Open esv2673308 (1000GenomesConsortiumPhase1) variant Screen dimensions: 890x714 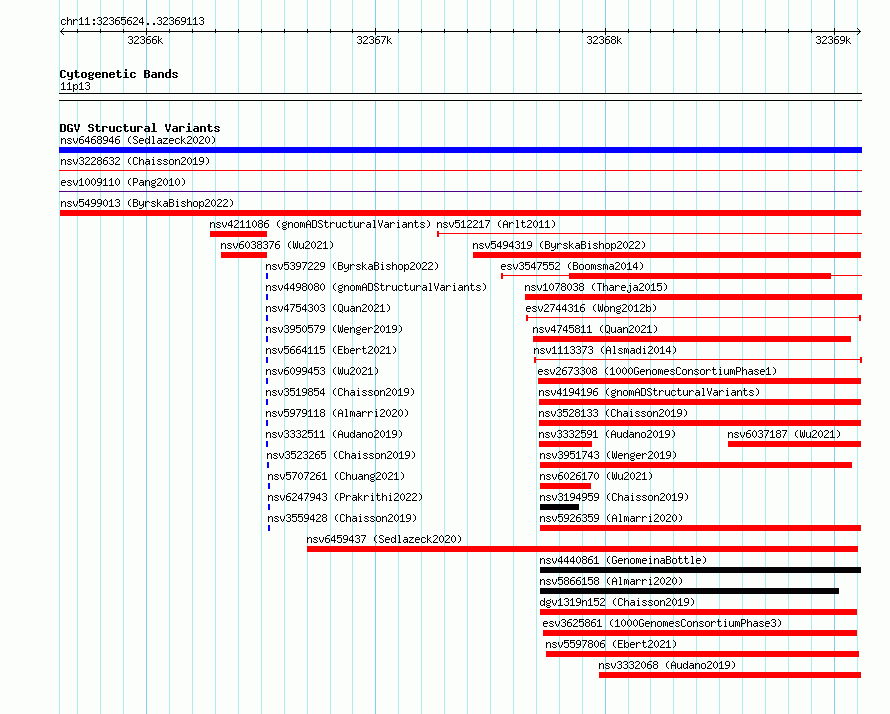point(657,371)
